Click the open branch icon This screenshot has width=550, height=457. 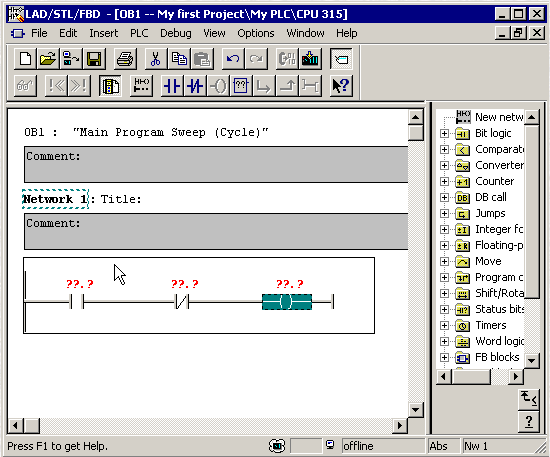tap(264, 86)
